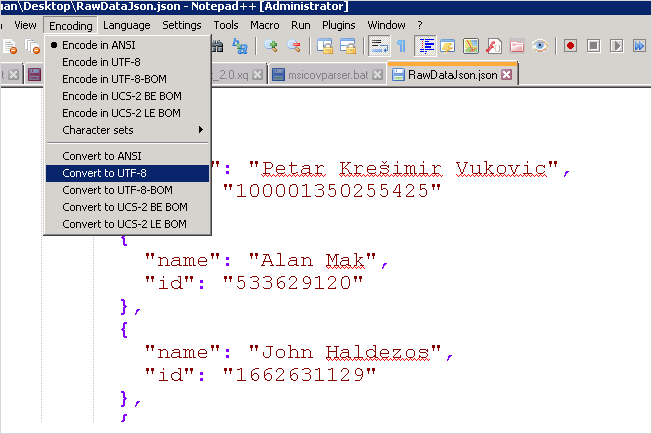Open the Plugins menu
The image size is (652, 434).
pyautogui.click(x=338, y=25)
